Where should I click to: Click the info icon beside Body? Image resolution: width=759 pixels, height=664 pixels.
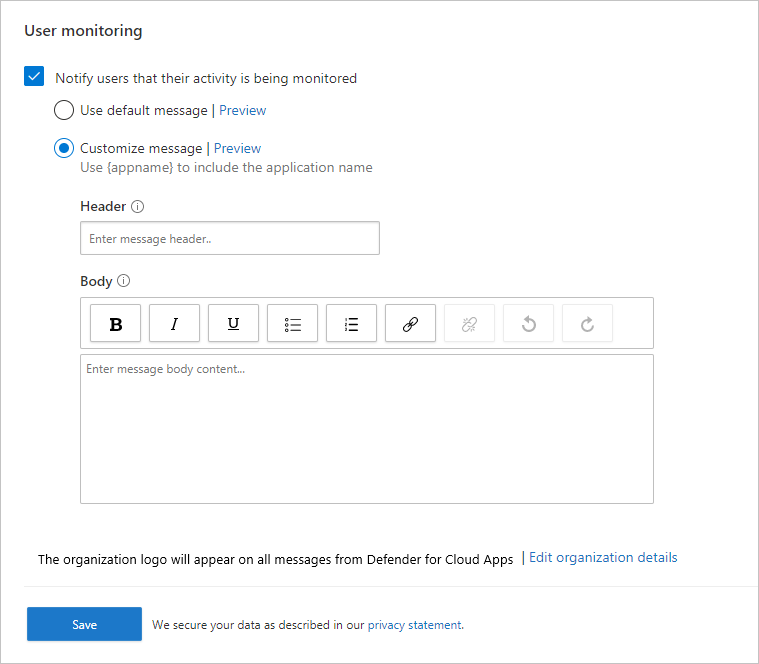(x=124, y=281)
